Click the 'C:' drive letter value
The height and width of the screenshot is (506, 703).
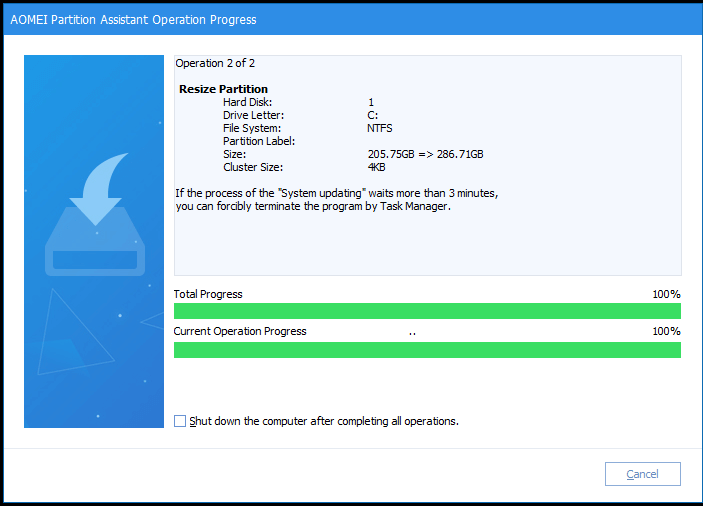click(x=373, y=115)
